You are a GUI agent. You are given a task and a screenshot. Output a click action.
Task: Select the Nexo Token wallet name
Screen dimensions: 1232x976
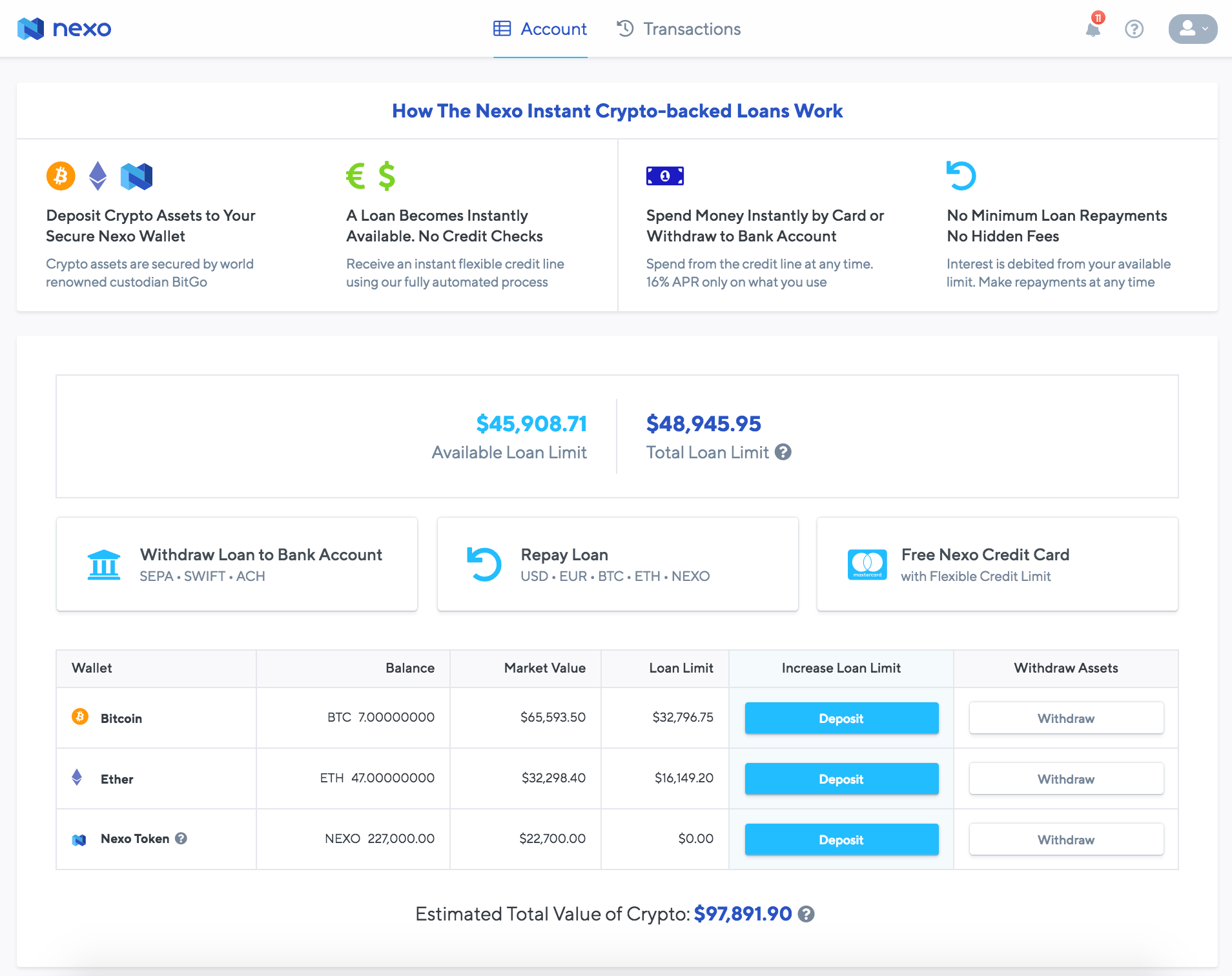135,839
